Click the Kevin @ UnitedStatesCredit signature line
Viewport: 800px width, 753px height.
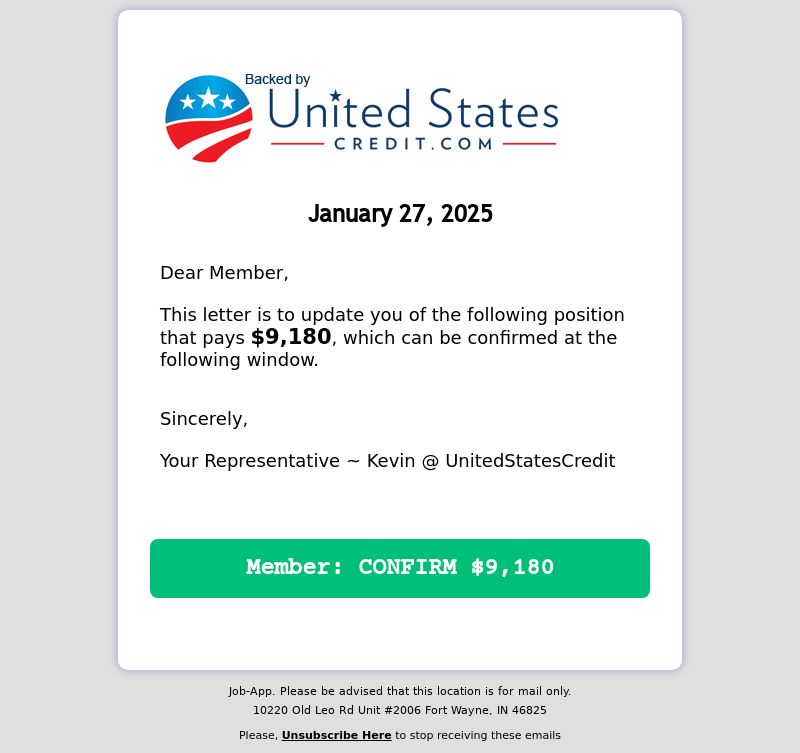(388, 461)
